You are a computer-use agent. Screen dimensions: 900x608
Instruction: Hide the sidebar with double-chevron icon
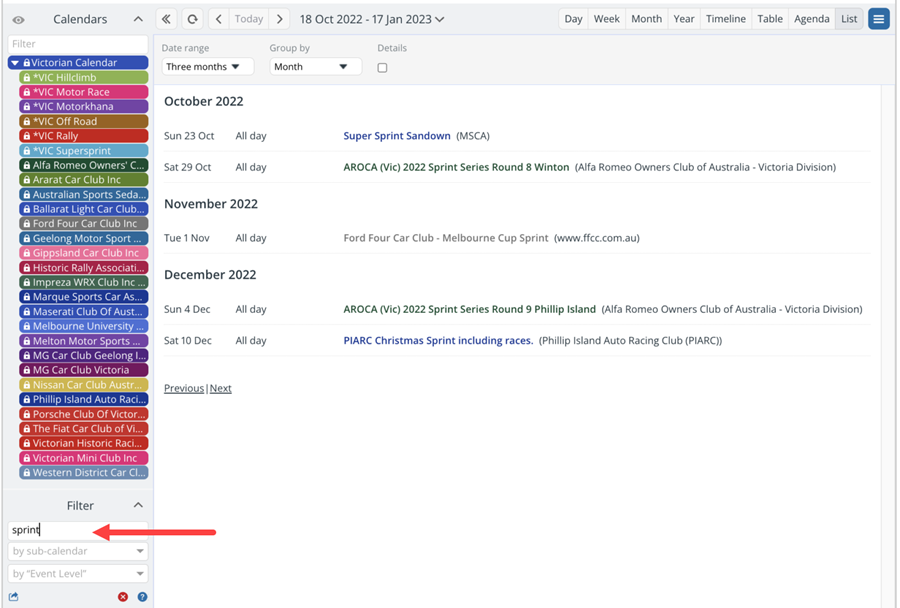166,19
